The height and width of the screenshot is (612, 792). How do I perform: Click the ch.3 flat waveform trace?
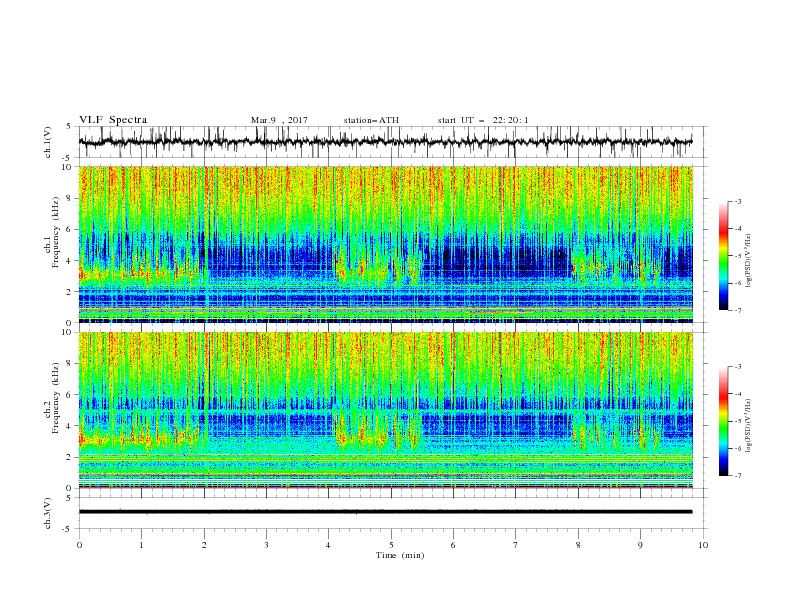pyautogui.click(x=385, y=512)
